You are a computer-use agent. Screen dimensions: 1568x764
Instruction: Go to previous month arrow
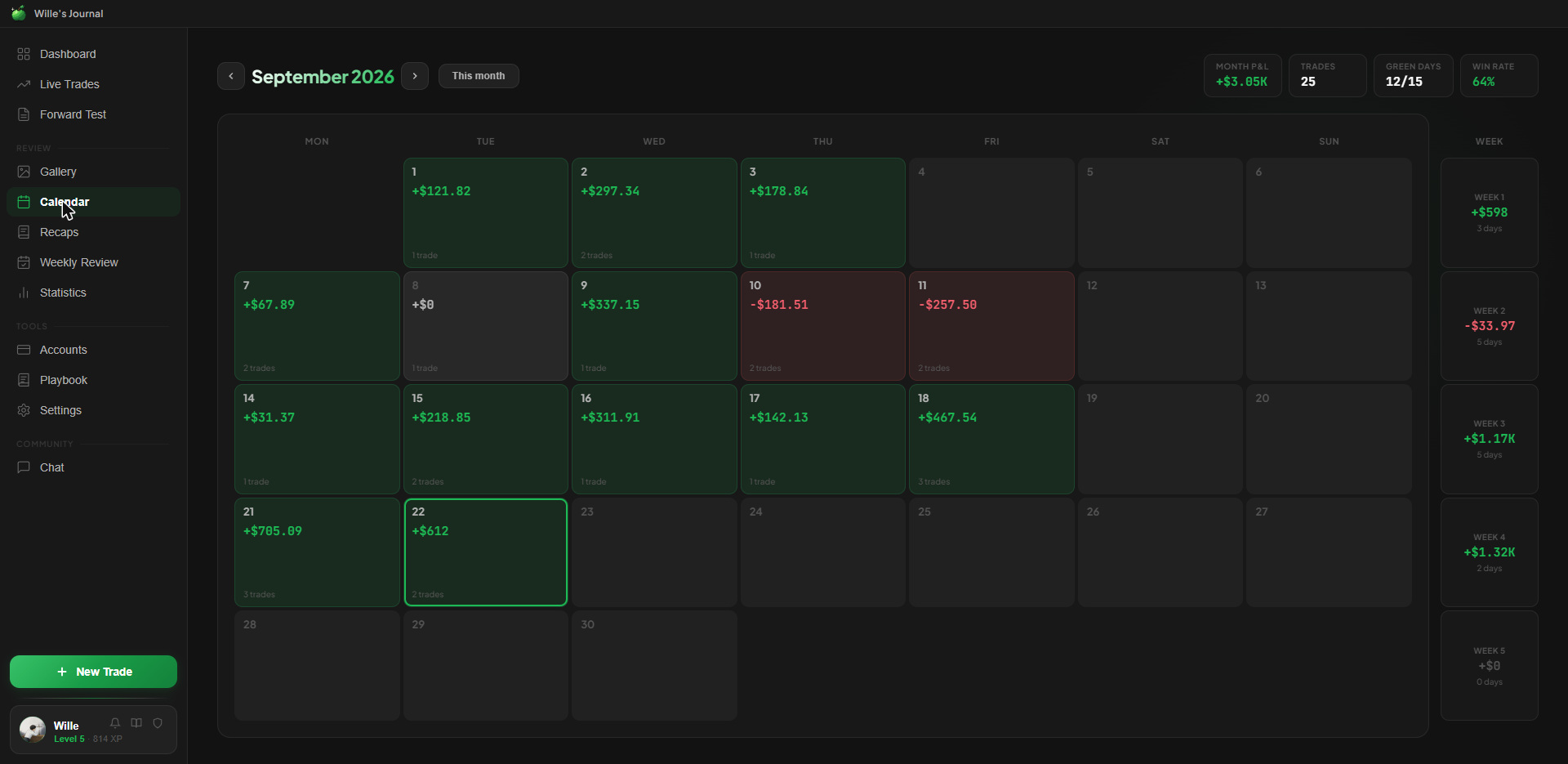(231, 76)
